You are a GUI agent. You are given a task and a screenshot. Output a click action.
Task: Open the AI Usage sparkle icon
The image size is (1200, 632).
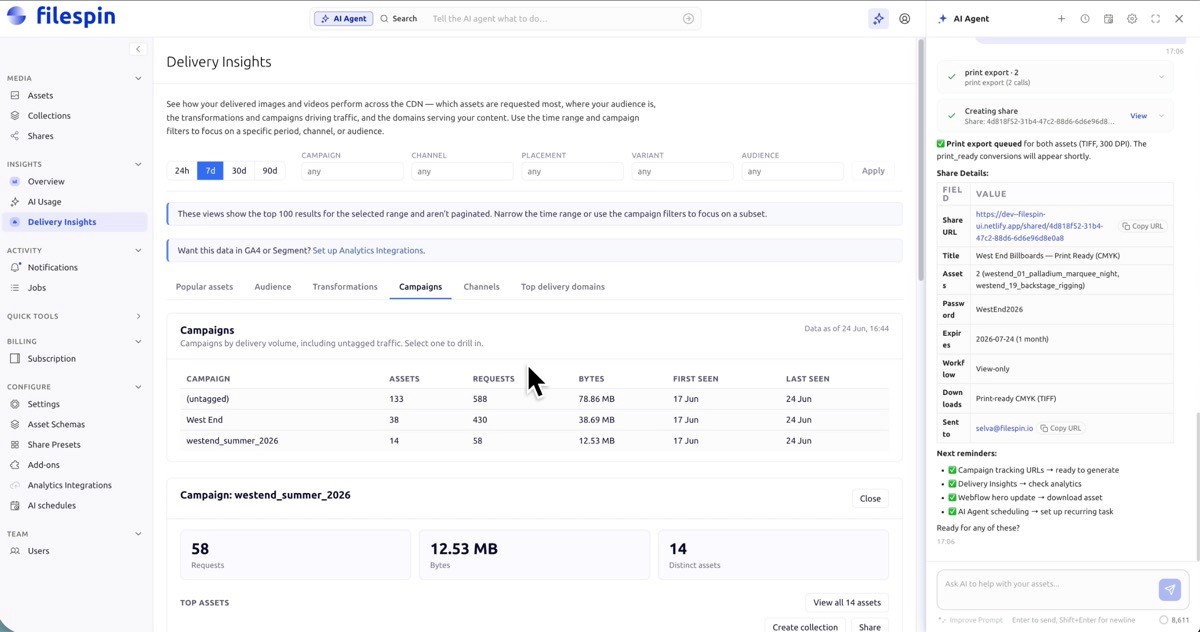point(15,202)
